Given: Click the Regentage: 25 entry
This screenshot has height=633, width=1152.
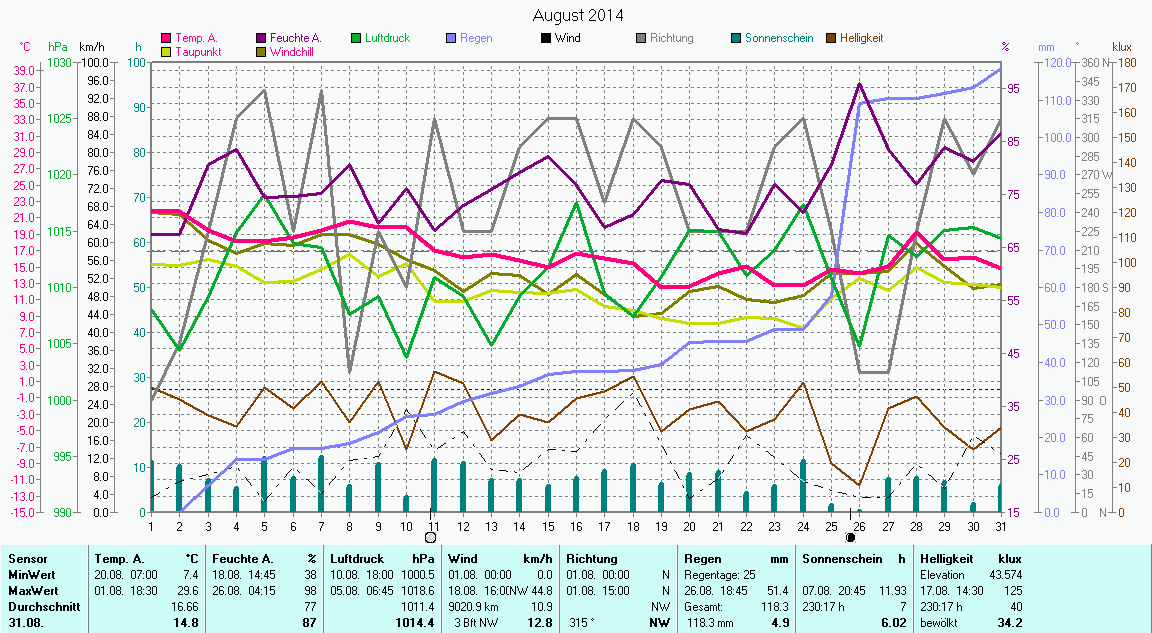Looking at the screenshot, I should click(x=720, y=575).
